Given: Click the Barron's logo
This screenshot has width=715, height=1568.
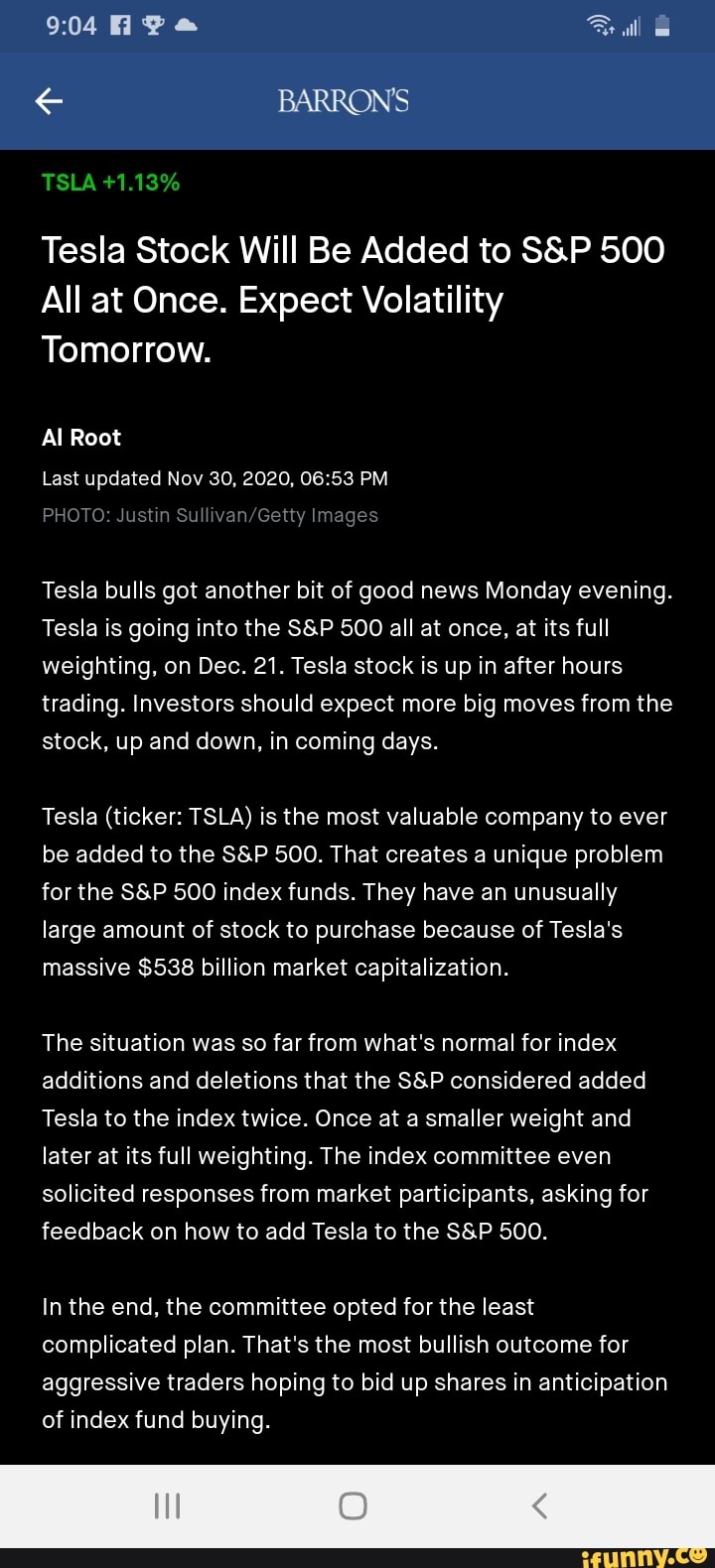Looking at the screenshot, I should [343, 101].
